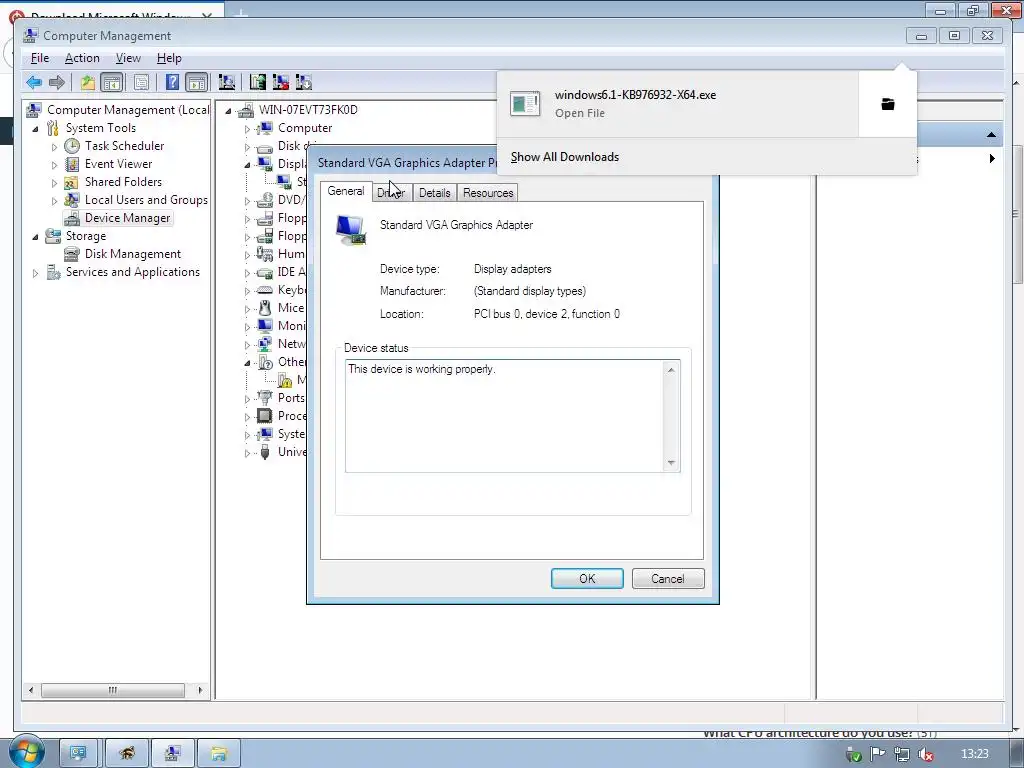Click Cancel in the adapter properties dialog
The width and height of the screenshot is (1024, 768).
click(x=667, y=579)
